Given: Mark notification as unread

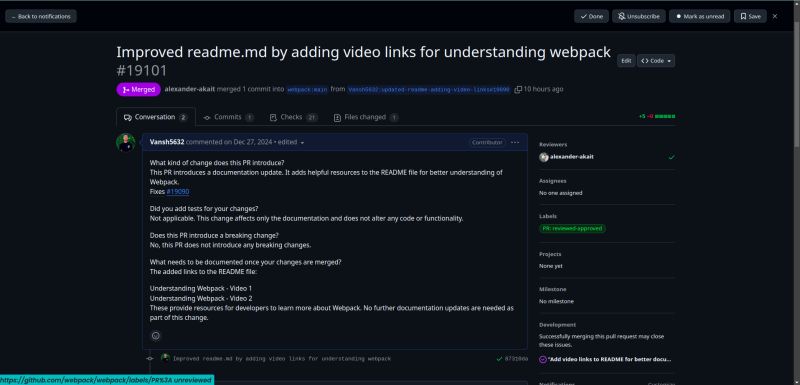Looking at the screenshot, I should tap(699, 16).
